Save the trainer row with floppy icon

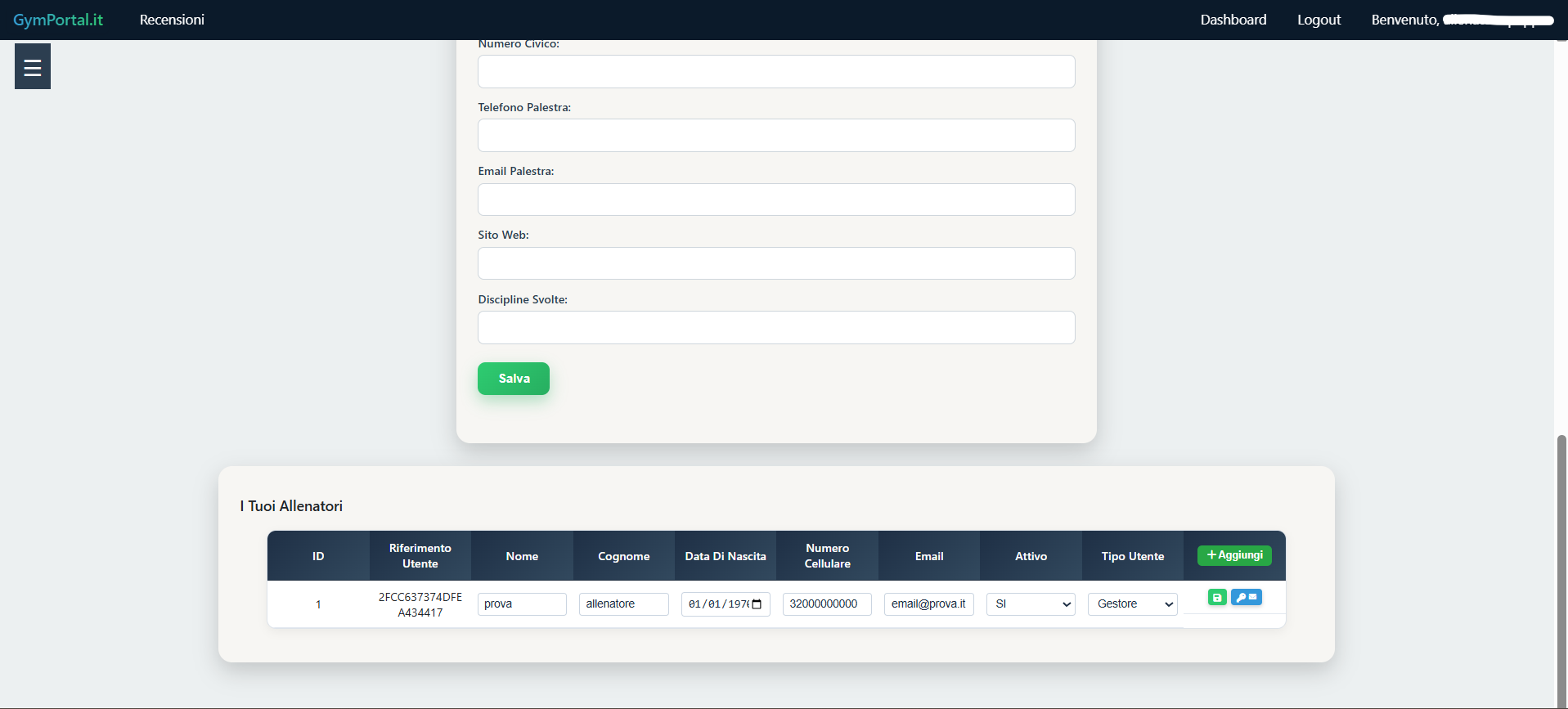tap(1217, 598)
